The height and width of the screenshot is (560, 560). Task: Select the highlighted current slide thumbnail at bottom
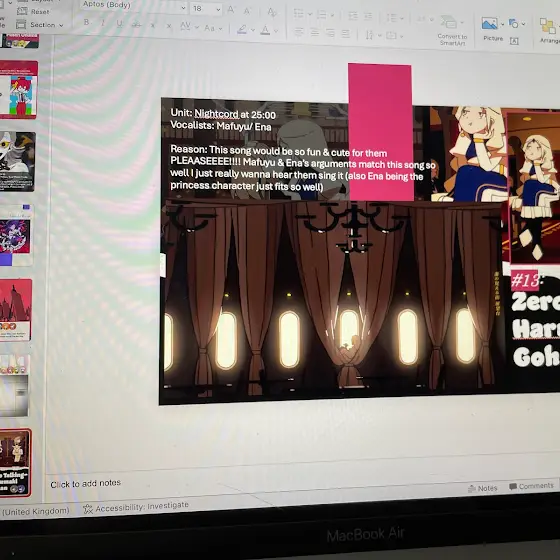[x=15, y=463]
